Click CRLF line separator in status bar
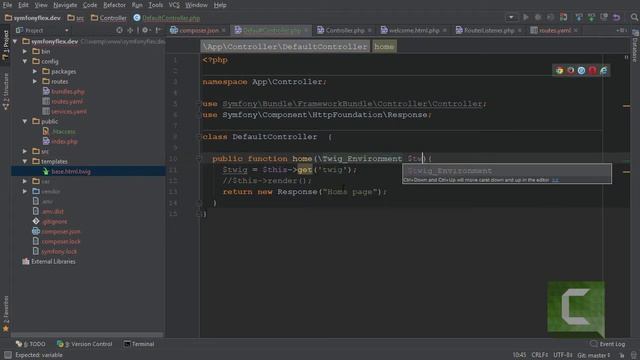 tap(540, 355)
